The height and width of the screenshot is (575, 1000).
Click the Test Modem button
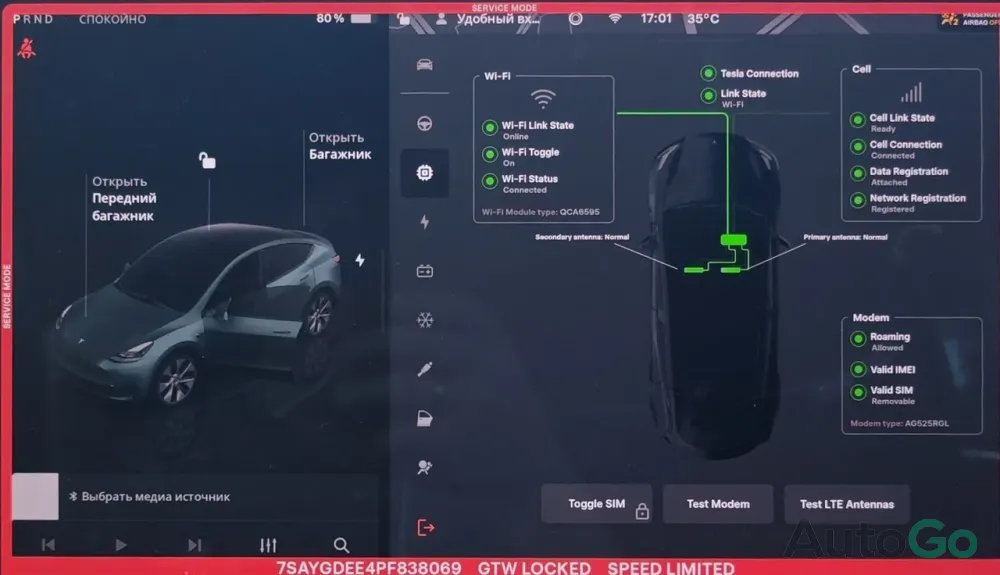[718, 504]
